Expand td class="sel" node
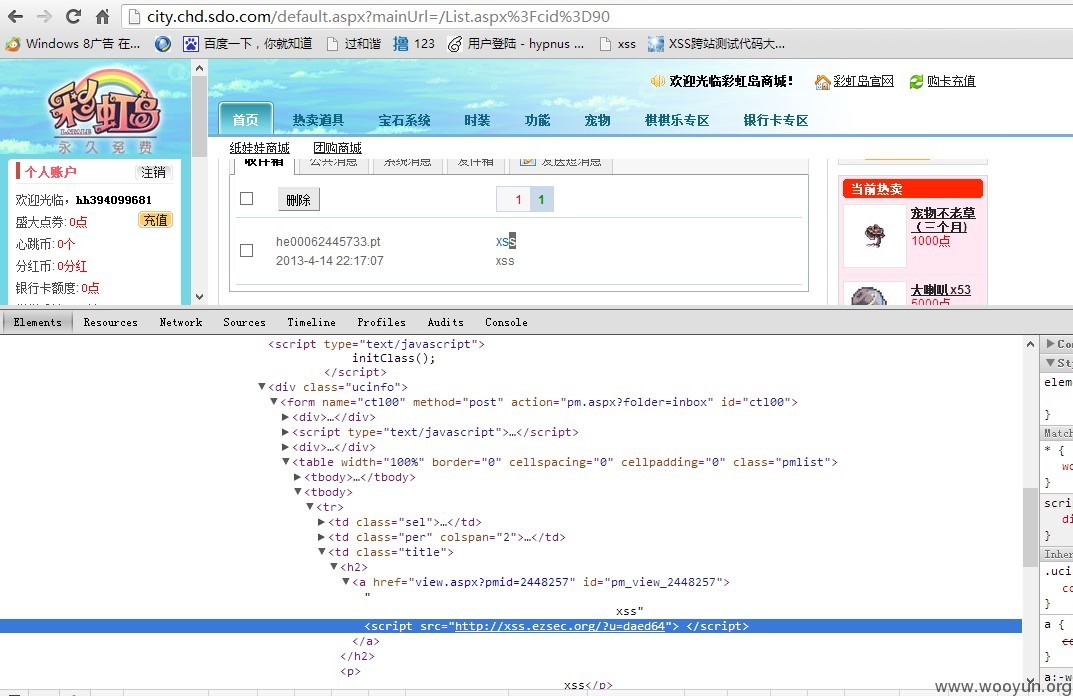1073x696 pixels. [322, 522]
